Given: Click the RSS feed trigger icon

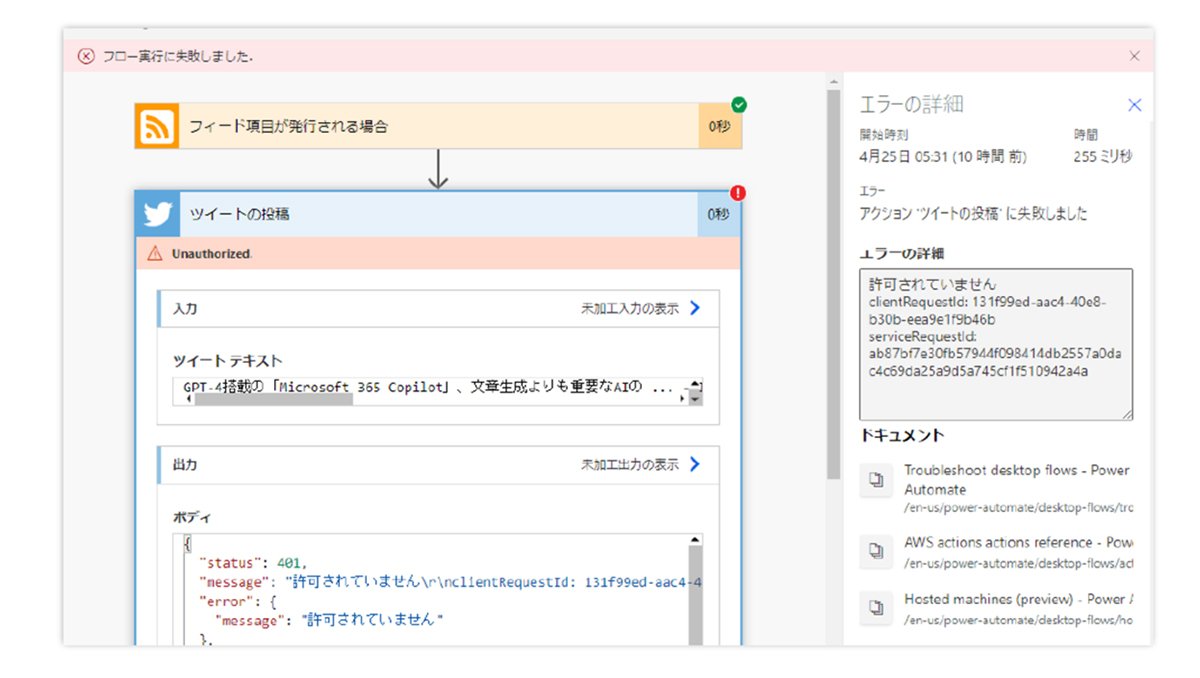Looking at the screenshot, I should tap(157, 126).
